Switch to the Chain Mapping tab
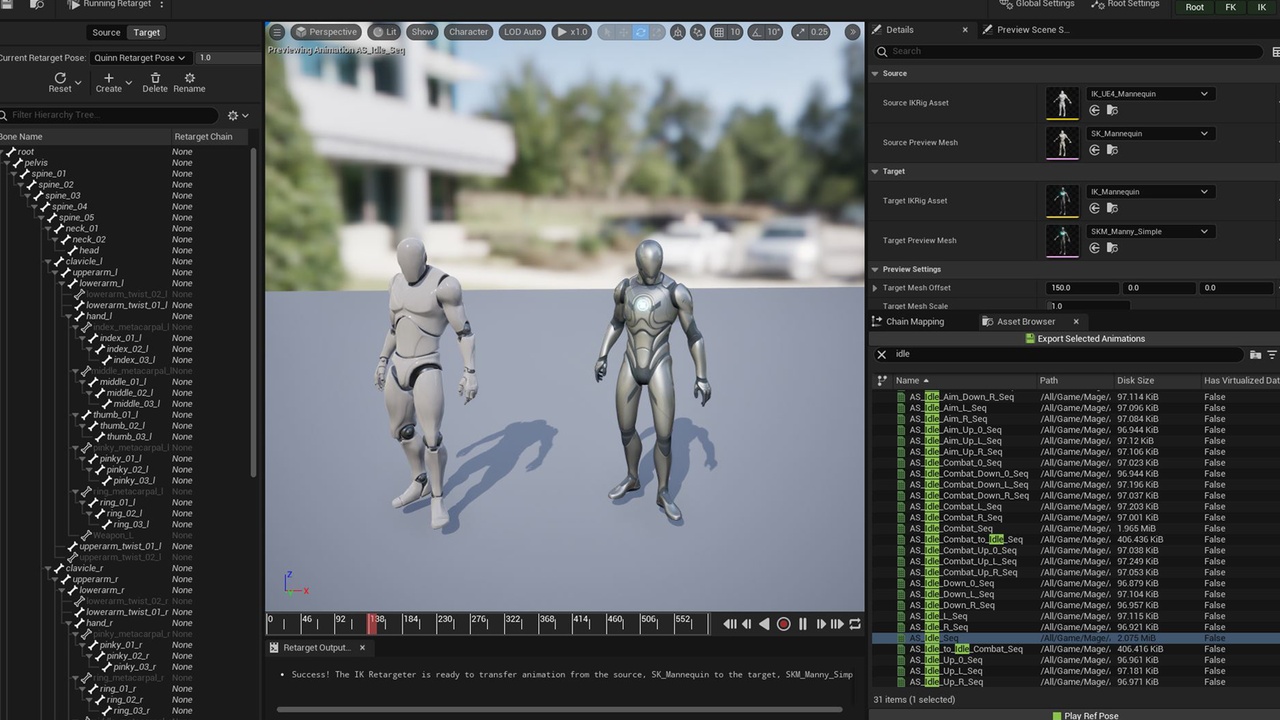Screen dimensions: 1280x720 tap(914, 322)
